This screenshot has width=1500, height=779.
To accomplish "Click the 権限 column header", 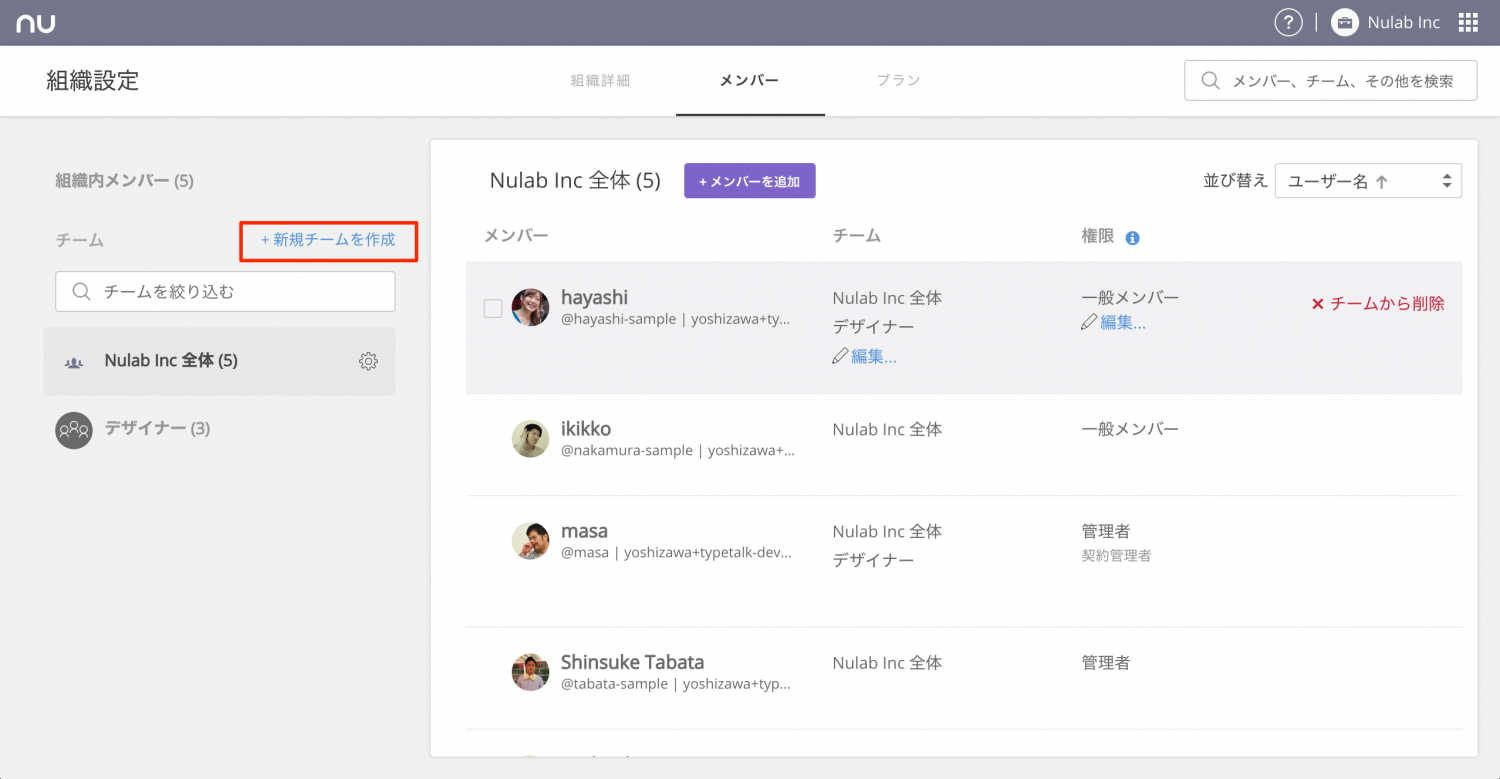I will coord(1098,237).
